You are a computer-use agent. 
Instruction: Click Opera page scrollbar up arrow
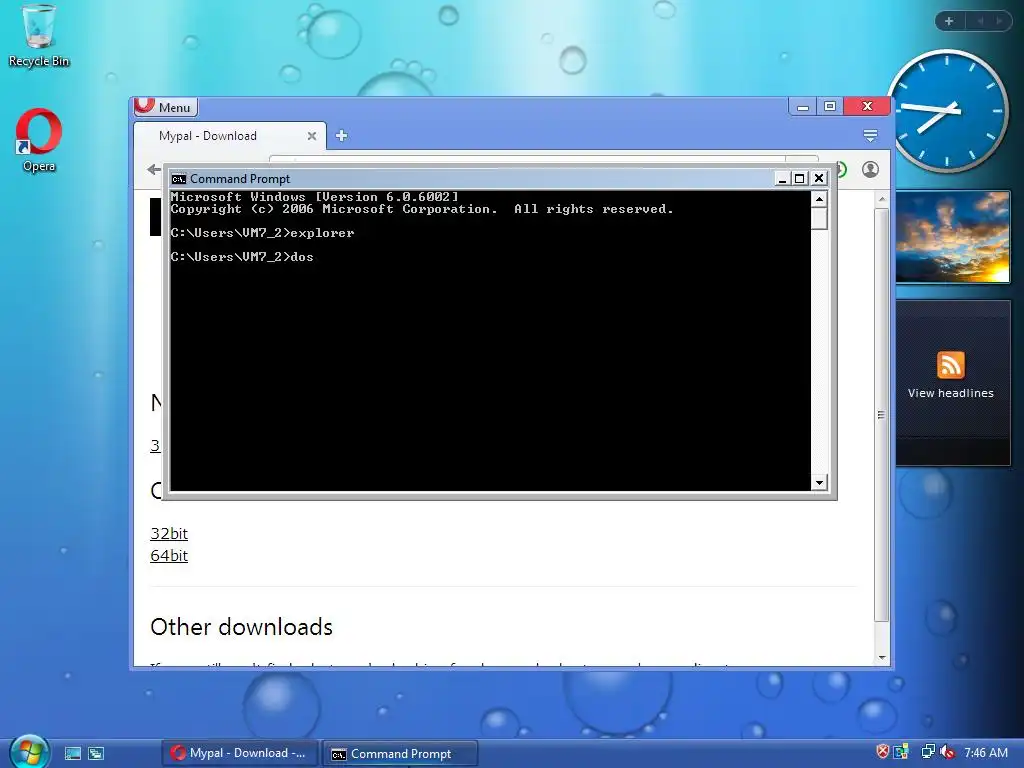coord(882,199)
